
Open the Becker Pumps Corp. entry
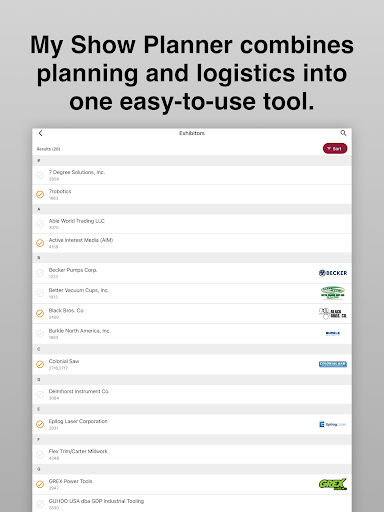coord(192,273)
